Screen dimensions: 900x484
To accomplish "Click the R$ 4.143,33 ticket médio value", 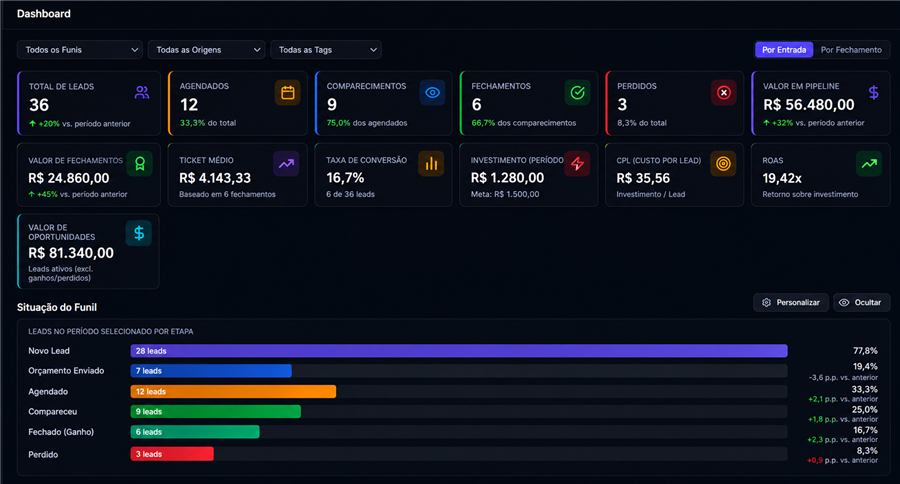I will click(215, 178).
